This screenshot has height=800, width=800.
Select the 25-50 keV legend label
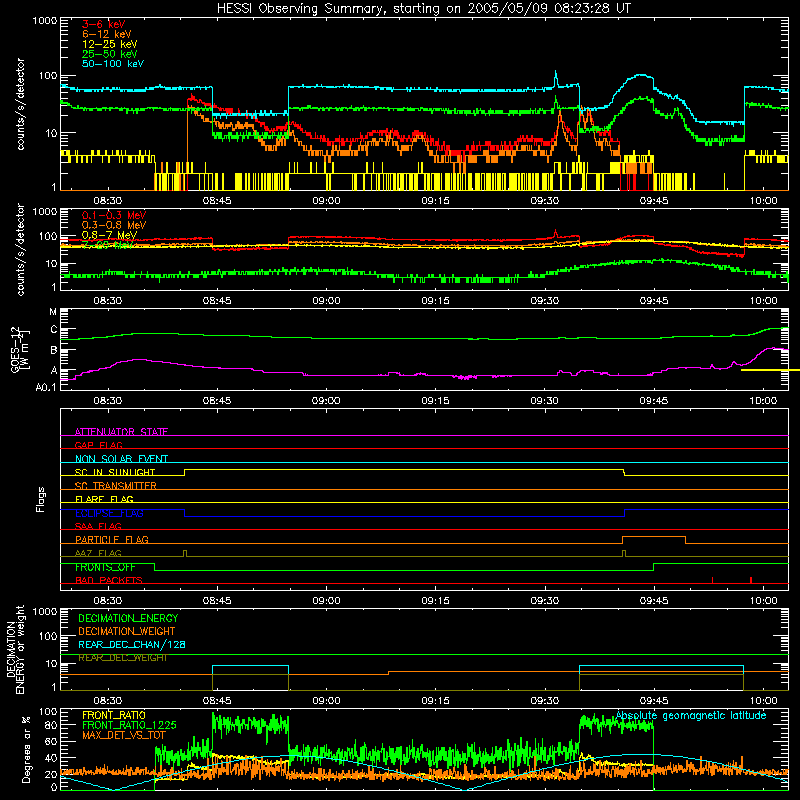tap(109, 54)
